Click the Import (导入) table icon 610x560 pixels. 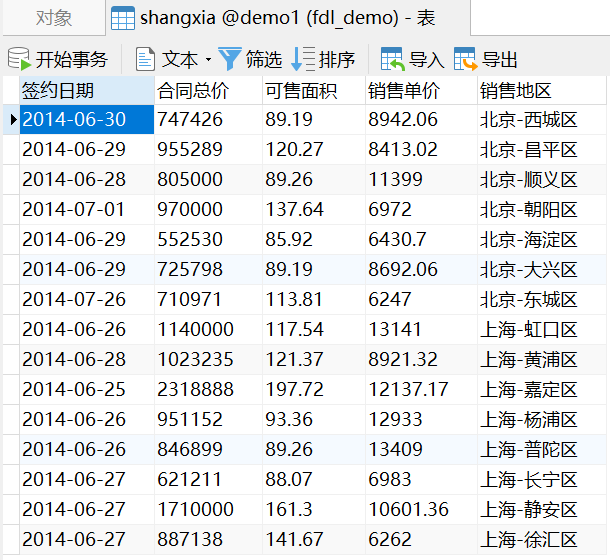(392, 59)
